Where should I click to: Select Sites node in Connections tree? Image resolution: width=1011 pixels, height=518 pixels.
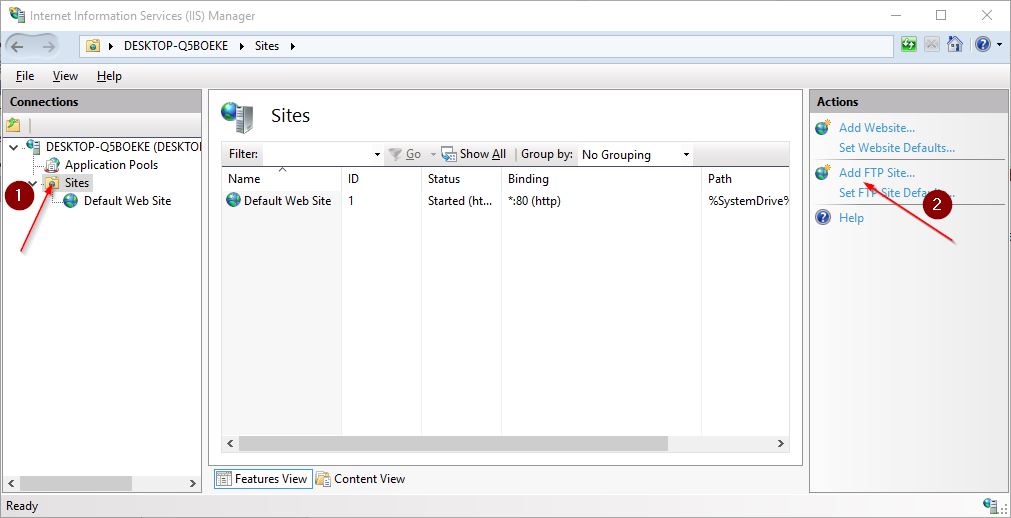pyautogui.click(x=77, y=183)
